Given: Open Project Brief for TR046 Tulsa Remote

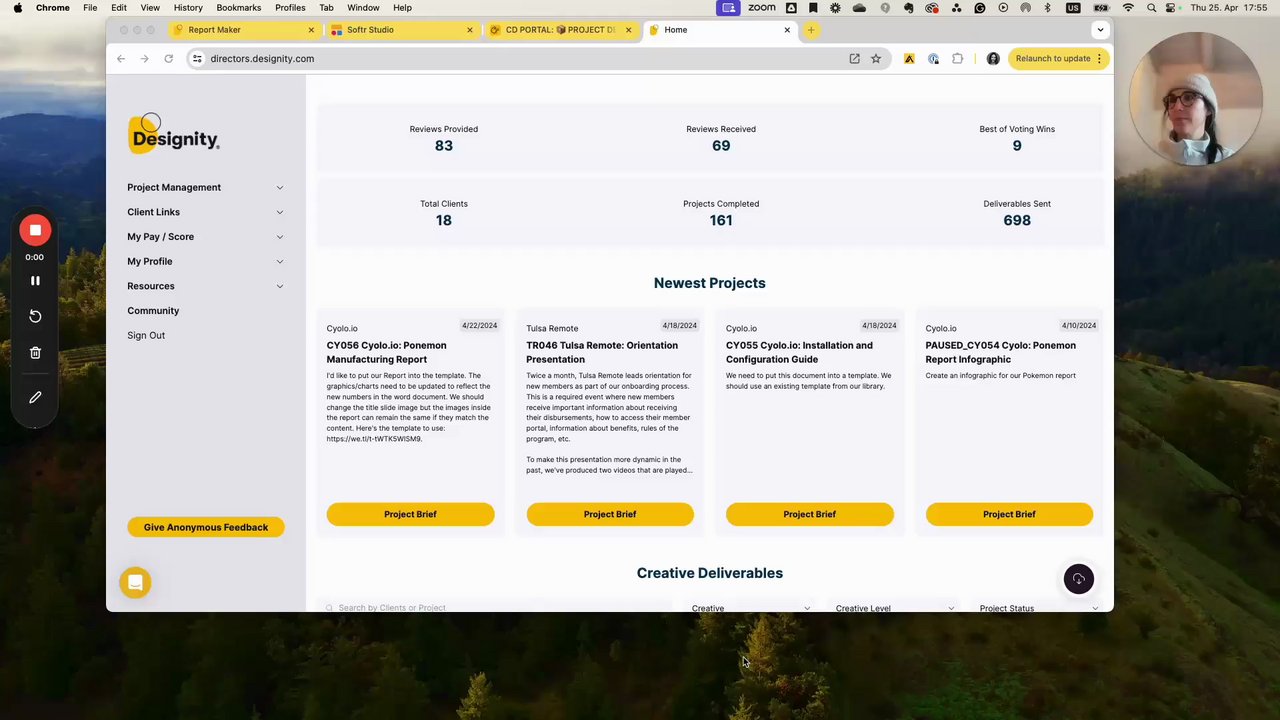Looking at the screenshot, I should (x=610, y=514).
